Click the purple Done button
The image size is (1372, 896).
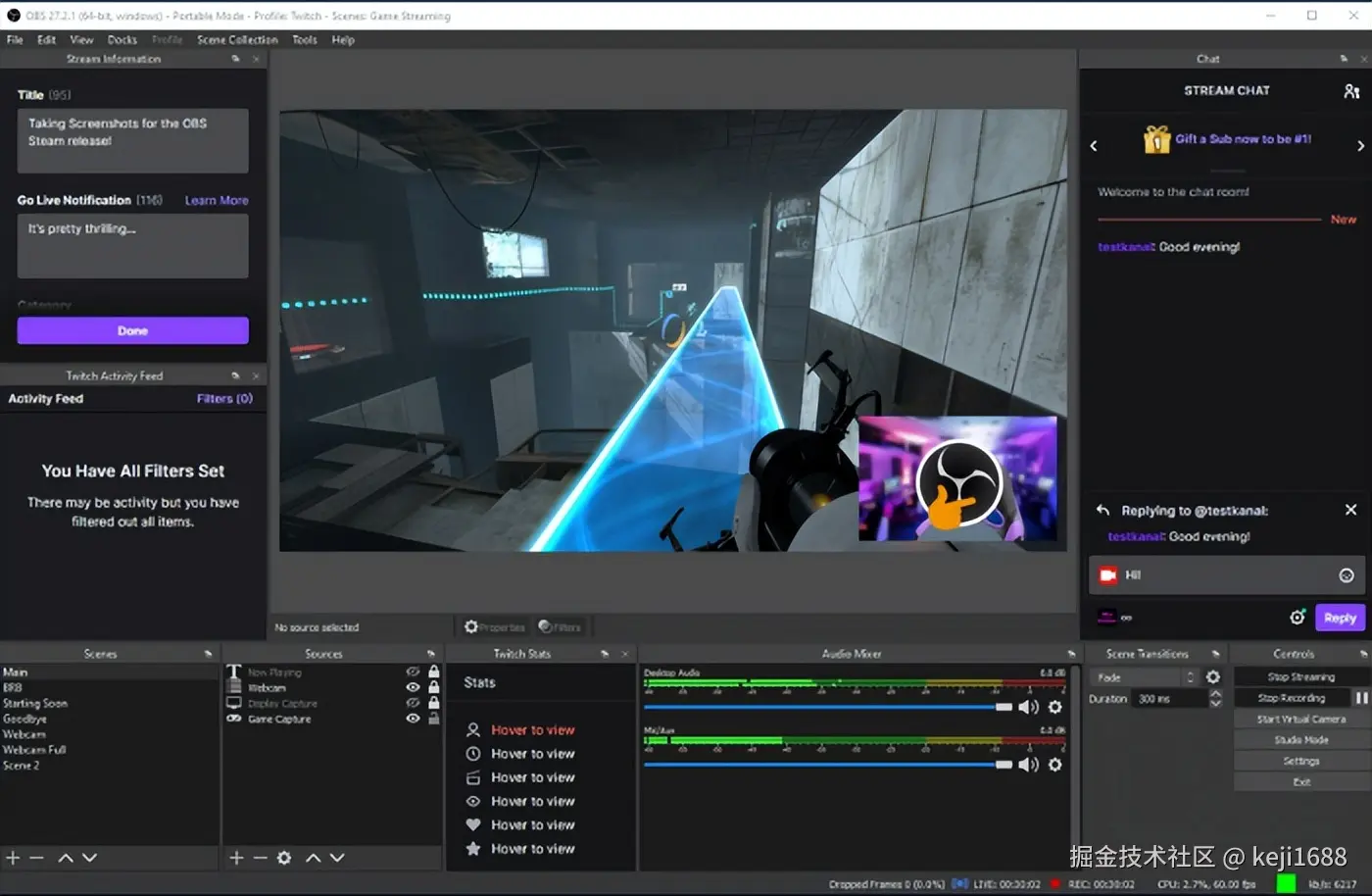coord(132,330)
